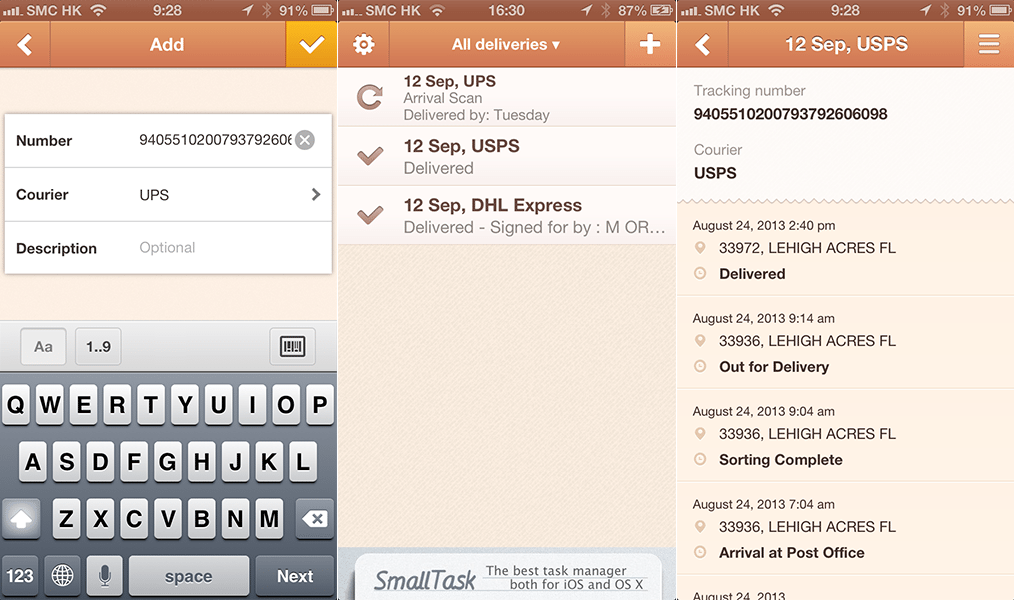The width and height of the screenshot is (1014, 600).
Task: Tap back arrow on Add screen
Action: point(25,45)
